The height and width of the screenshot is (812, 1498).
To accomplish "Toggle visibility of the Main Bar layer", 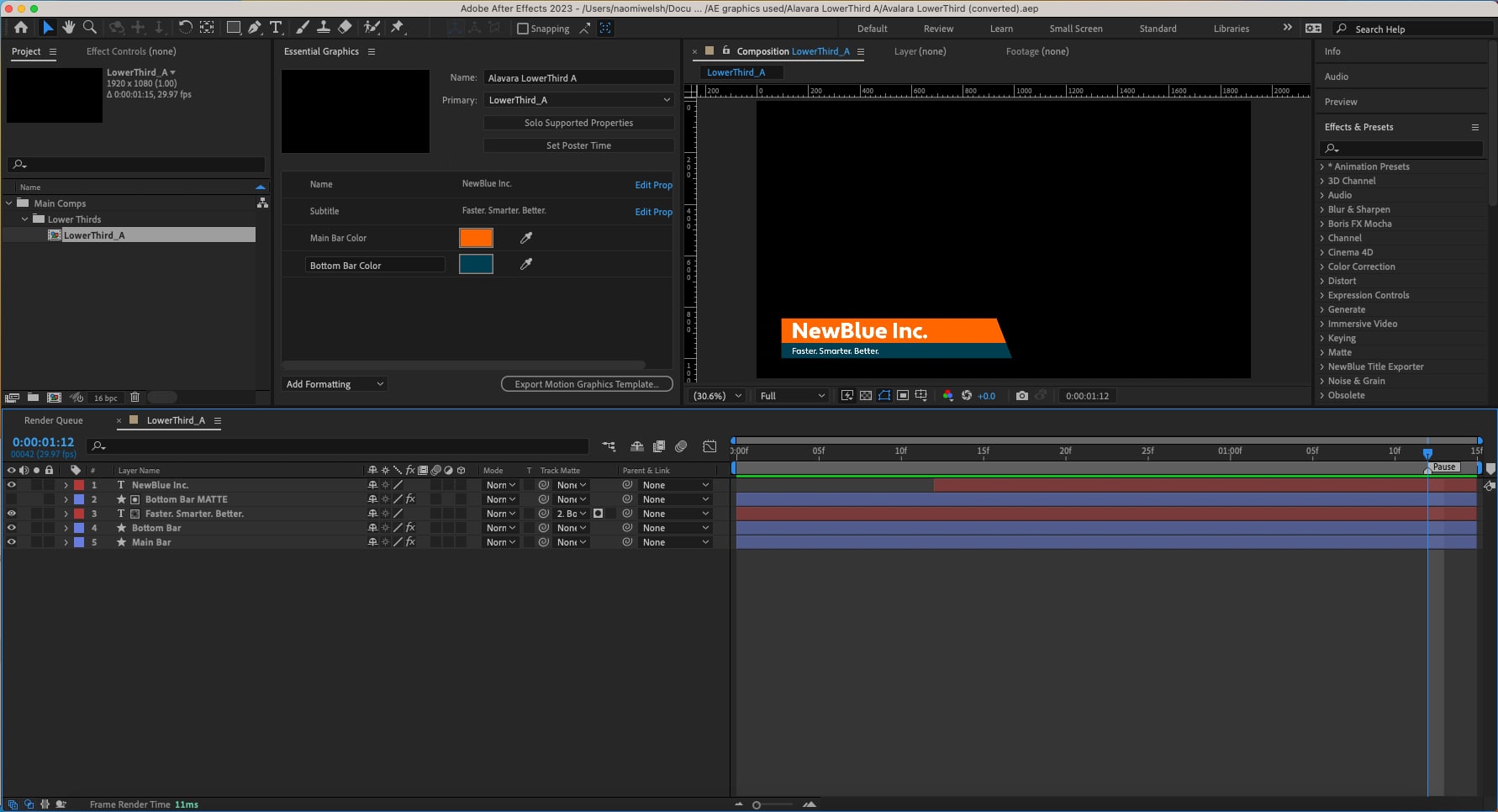I will [12, 542].
